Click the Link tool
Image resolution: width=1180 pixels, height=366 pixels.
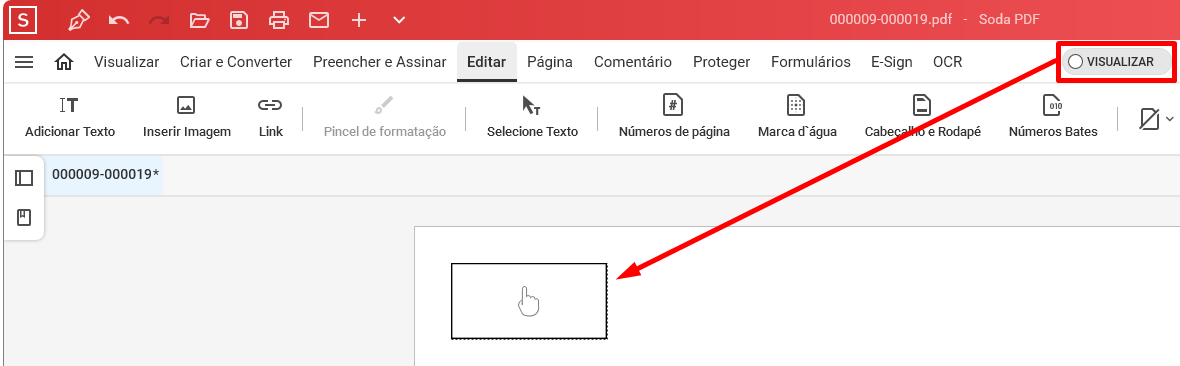(x=270, y=117)
